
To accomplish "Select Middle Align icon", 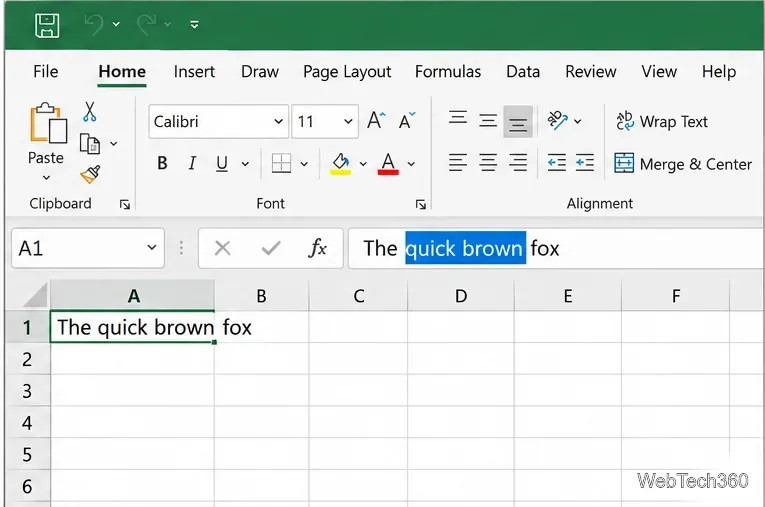I will [x=488, y=120].
